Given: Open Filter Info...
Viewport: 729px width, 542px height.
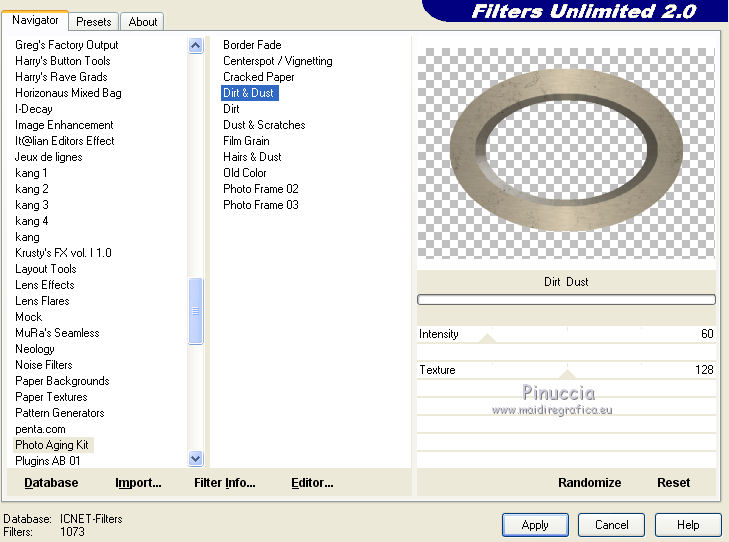Looking at the screenshot, I should [x=225, y=483].
